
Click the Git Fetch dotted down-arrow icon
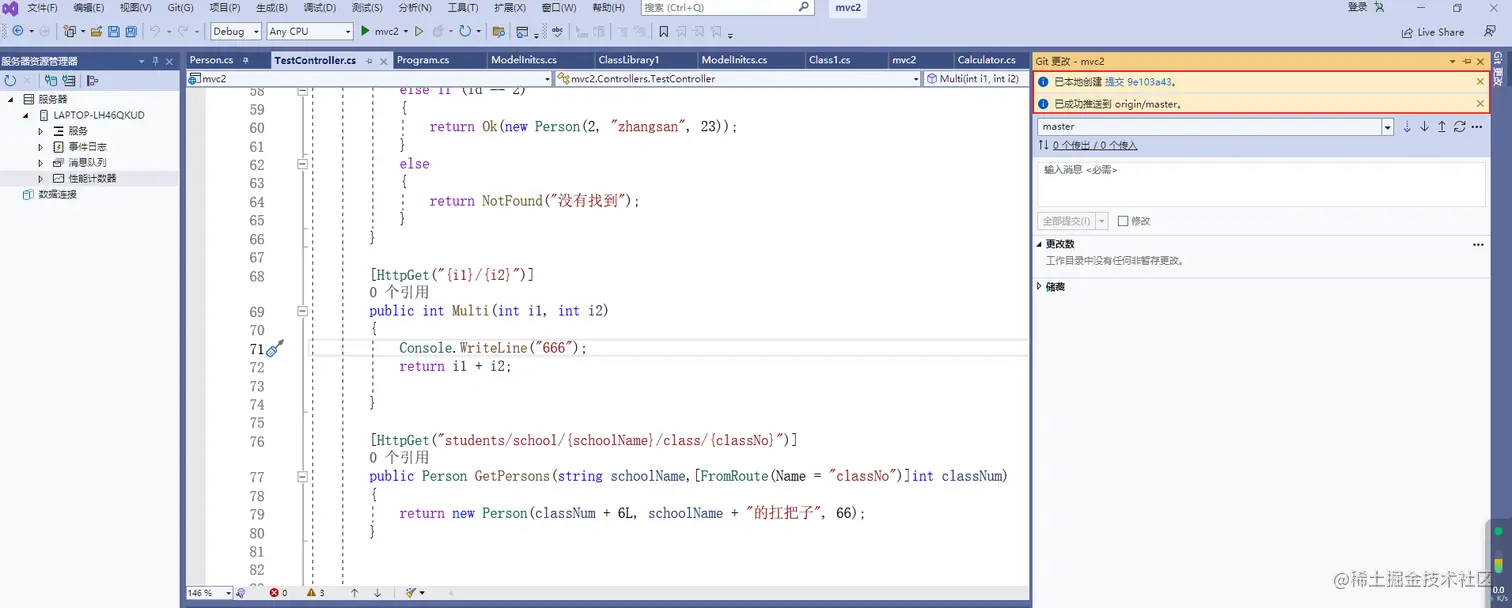1407,127
